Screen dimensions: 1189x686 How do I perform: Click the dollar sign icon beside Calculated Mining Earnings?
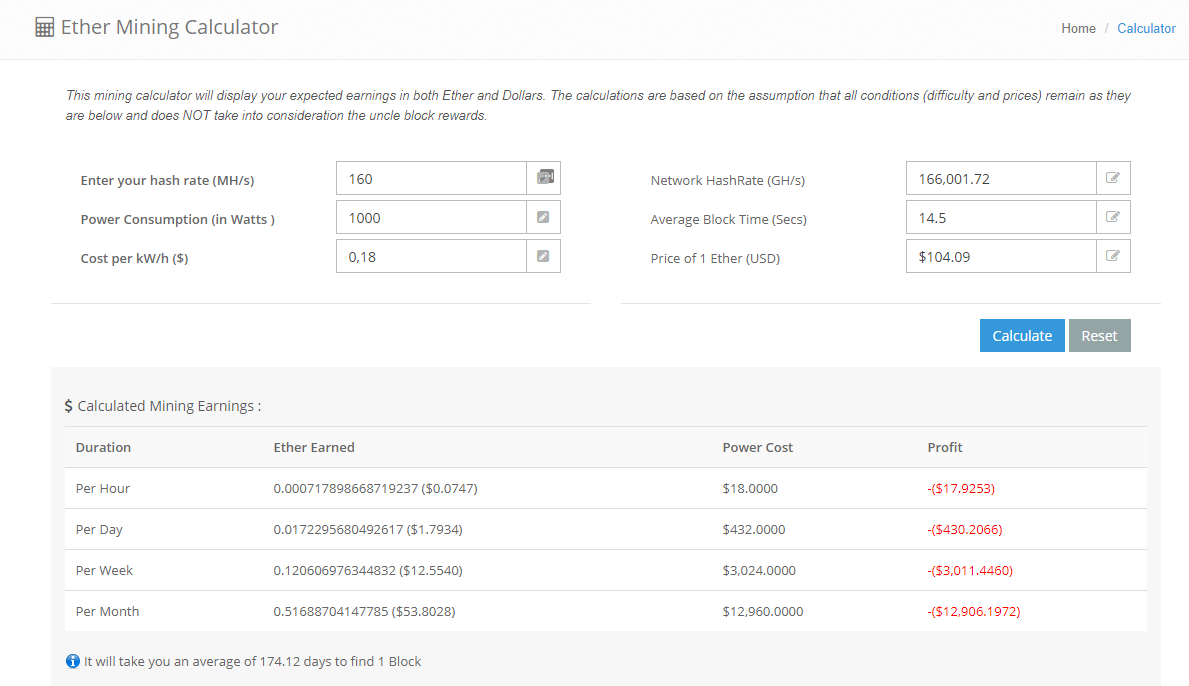[x=68, y=406]
